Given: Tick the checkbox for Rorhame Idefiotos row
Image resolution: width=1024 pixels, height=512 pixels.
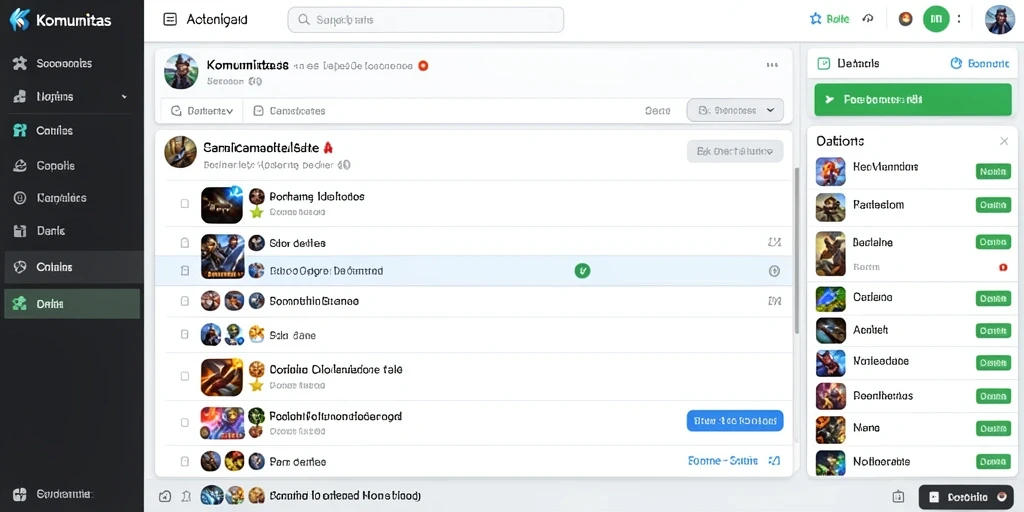Looking at the screenshot, I should pos(185,204).
